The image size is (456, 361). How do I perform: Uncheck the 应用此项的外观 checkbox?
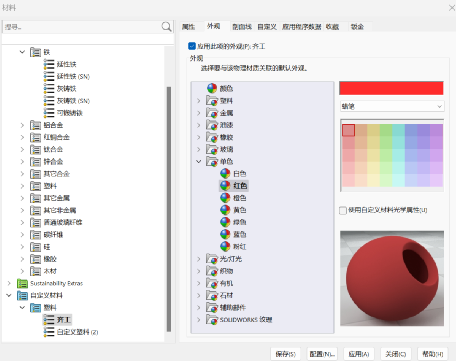(192, 46)
